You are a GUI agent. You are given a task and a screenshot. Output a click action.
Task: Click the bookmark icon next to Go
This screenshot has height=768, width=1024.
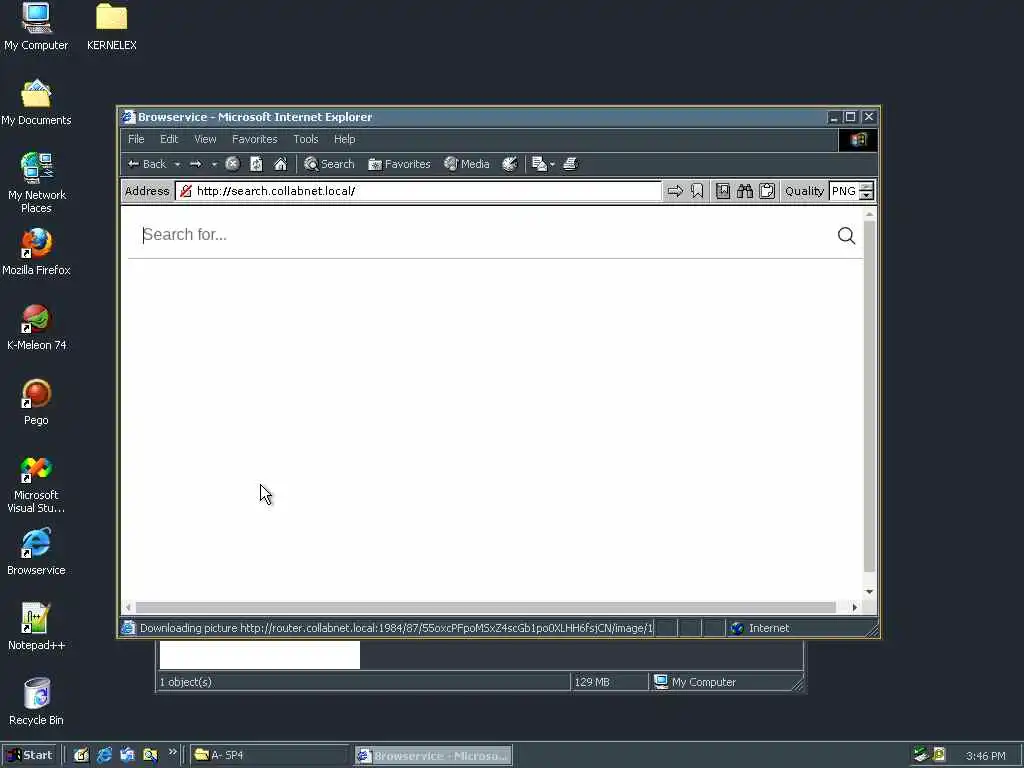697,191
